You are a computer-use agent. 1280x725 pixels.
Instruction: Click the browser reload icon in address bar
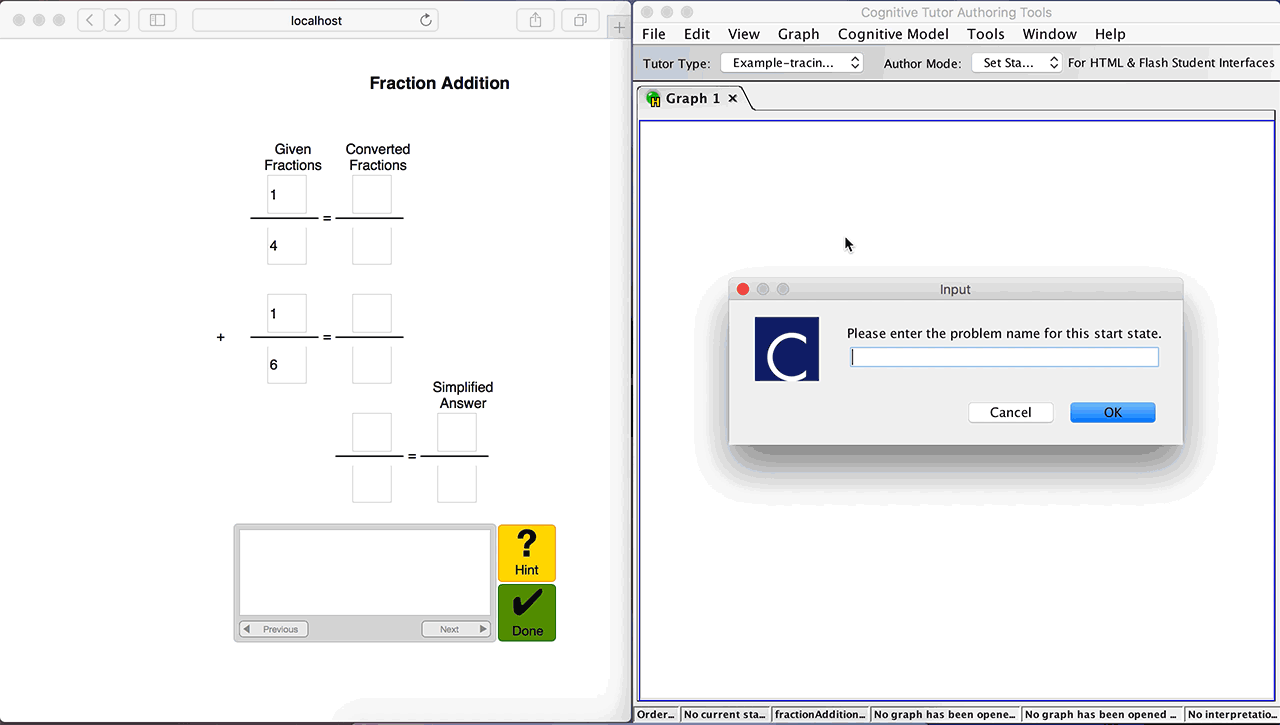424,19
